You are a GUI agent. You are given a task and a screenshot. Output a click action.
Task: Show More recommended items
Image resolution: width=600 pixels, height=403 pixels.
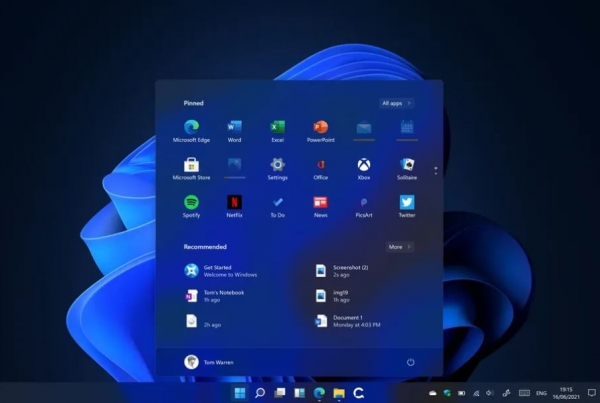click(399, 247)
